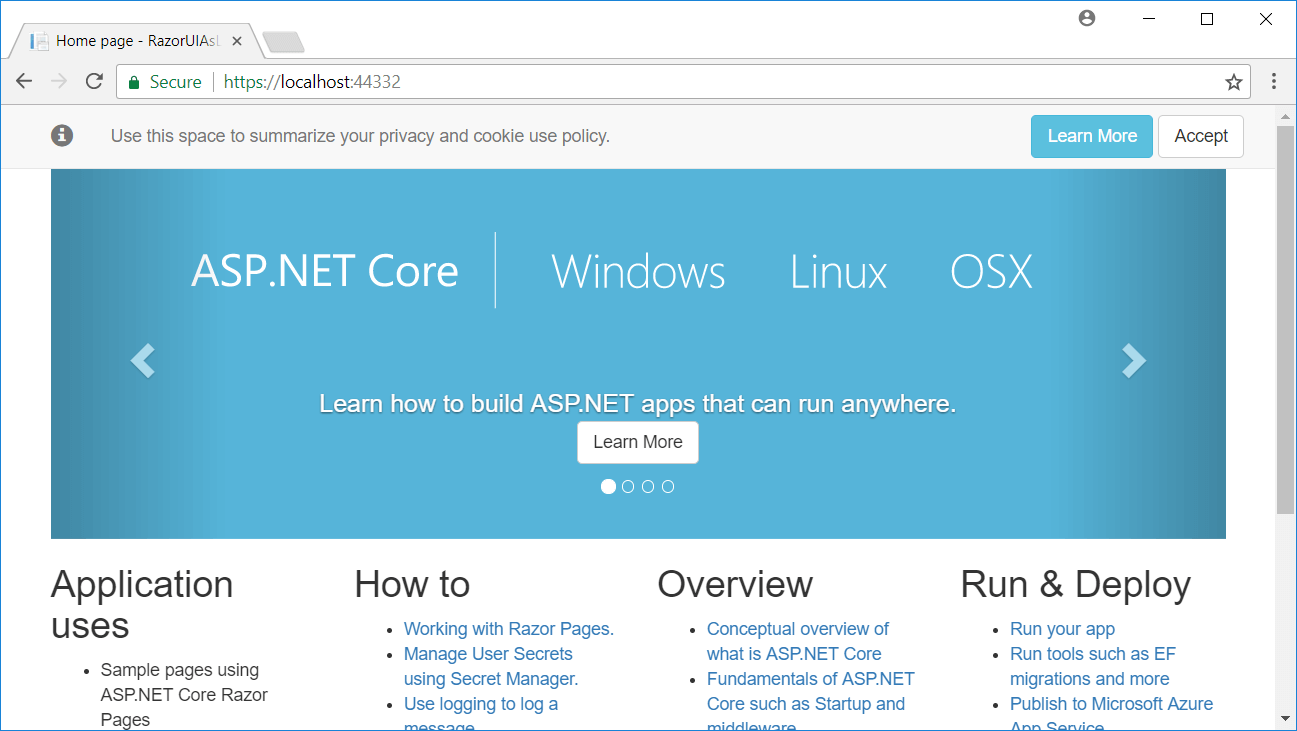
Task: Open Publish to Microsoft Azure link
Action: pos(1112,712)
